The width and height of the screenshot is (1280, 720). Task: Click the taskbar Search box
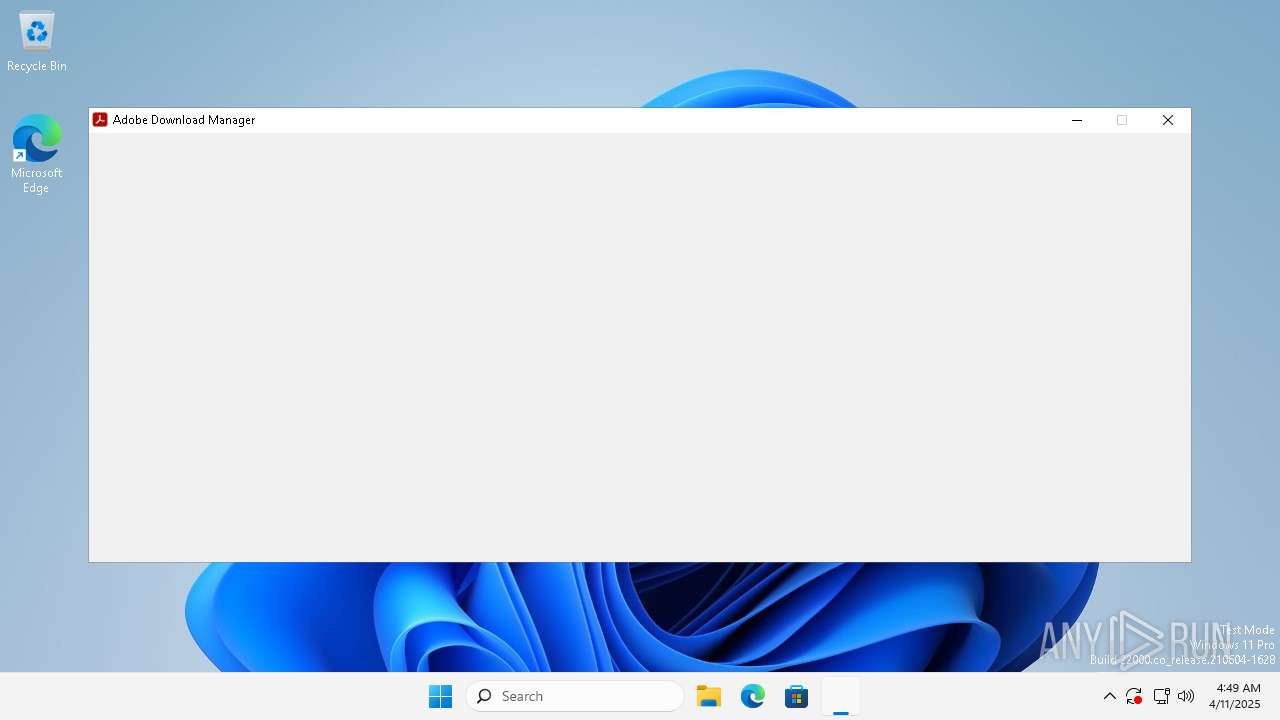(x=575, y=696)
